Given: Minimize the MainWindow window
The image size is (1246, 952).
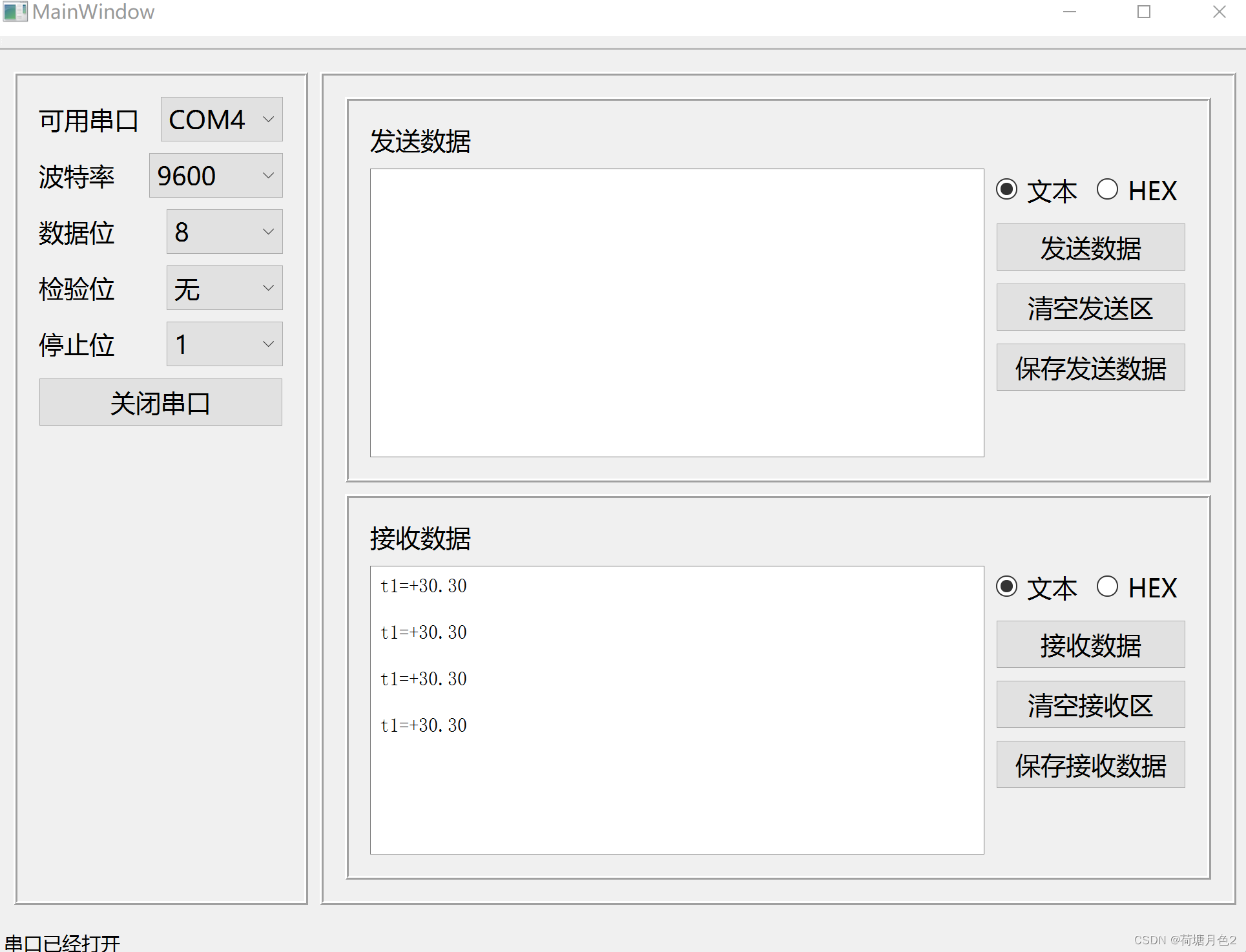Looking at the screenshot, I should [1070, 12].
